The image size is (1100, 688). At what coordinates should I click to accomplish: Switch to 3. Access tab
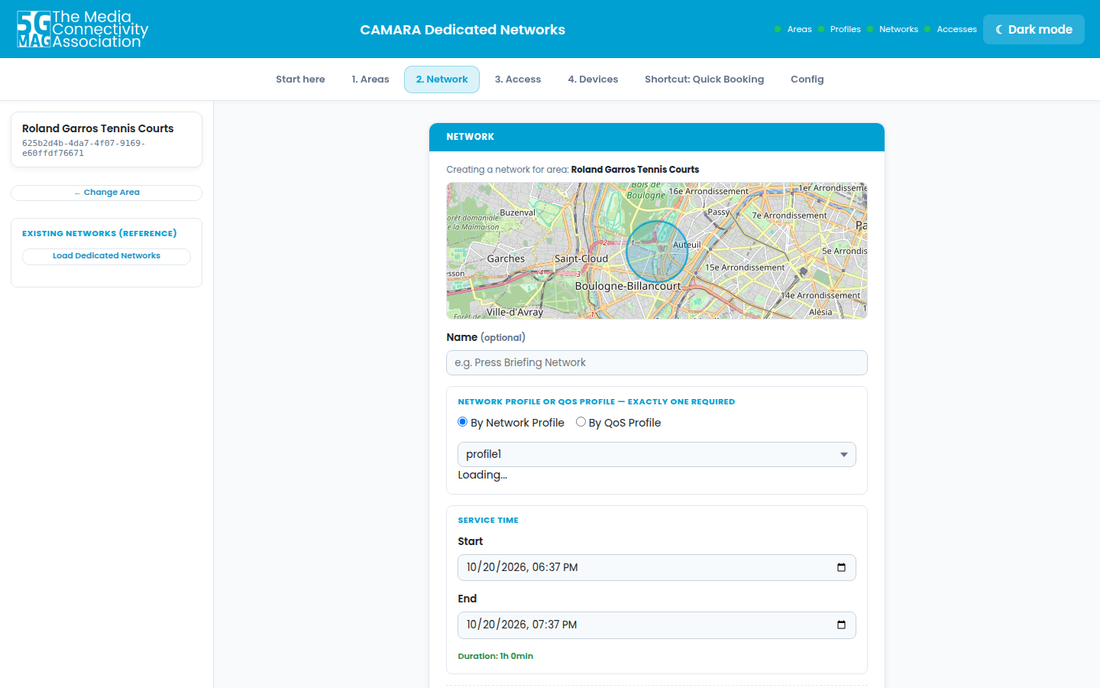pos(518,79)
